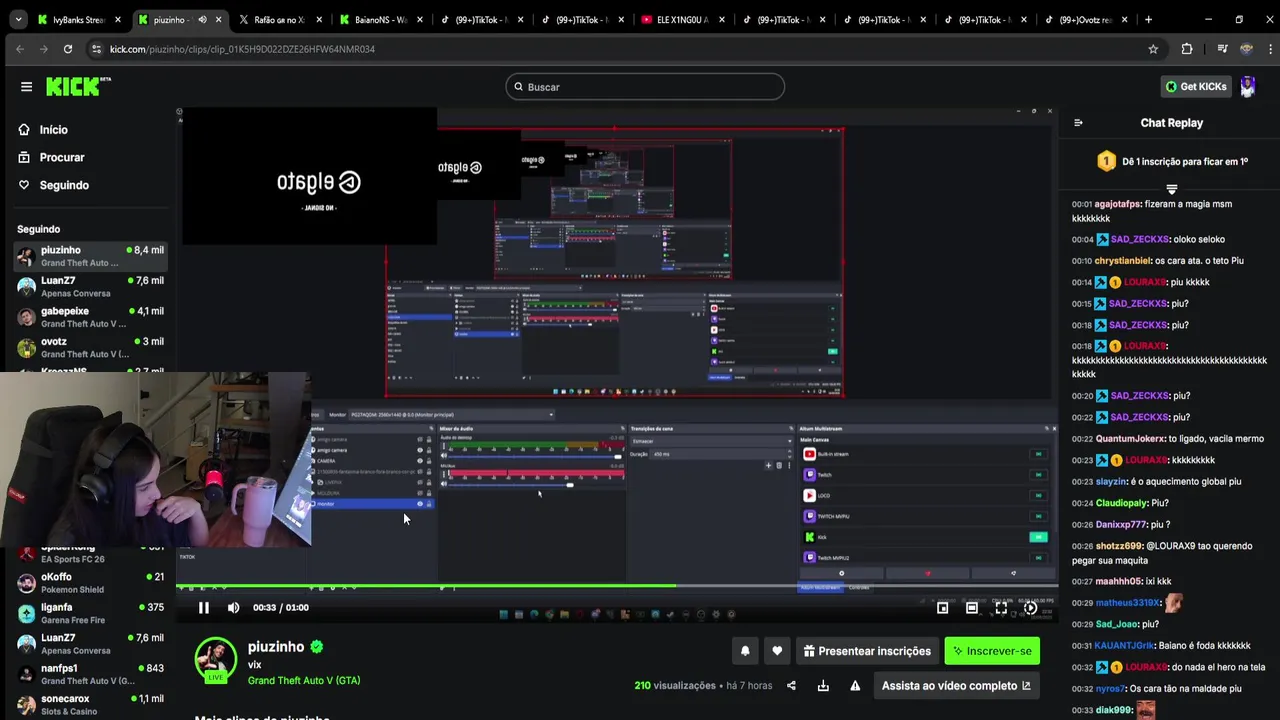The width and height of the screenshot is (1280, 720).
Task: Click agajotafps username in chat
Action: pyautogui.click(x=1118, y=204)
